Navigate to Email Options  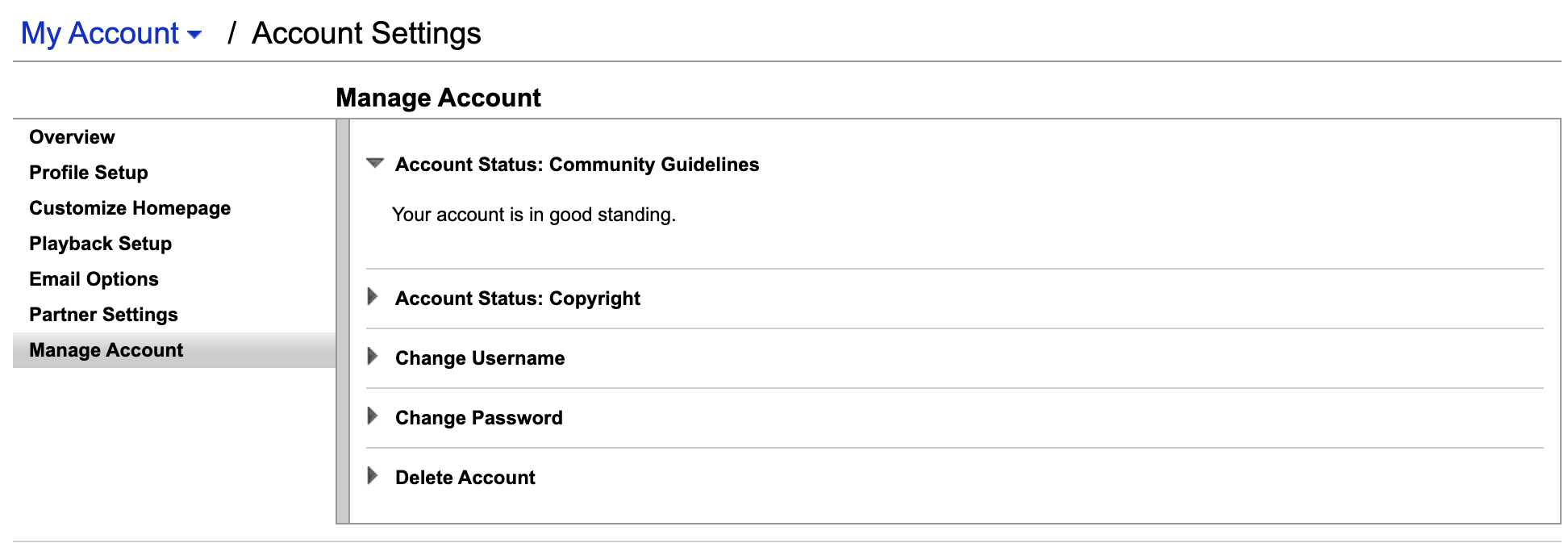(x=94, y=279)
